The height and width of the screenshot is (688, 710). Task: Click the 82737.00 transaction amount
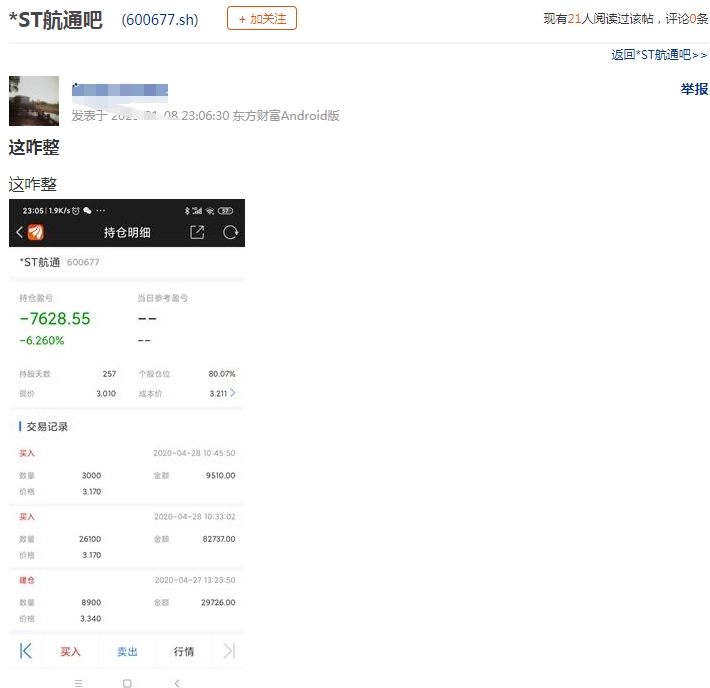pyautogui.click(x=219, y=539)
